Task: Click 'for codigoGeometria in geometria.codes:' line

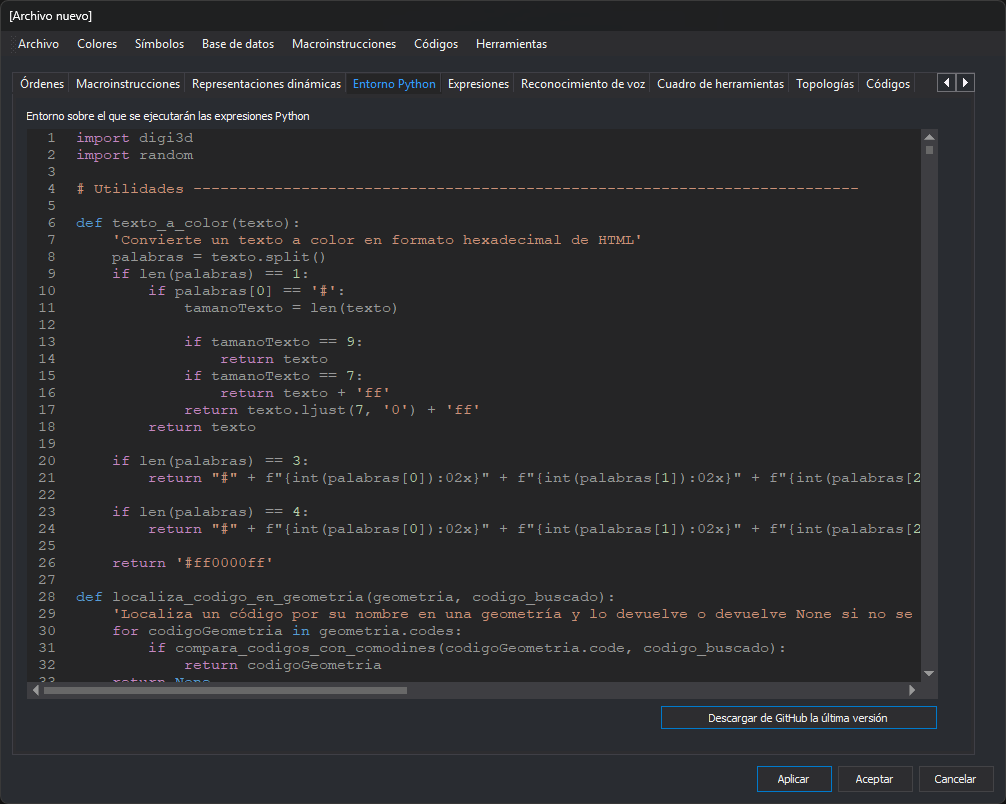Action: pyautogui.click(x=287, y=631)
